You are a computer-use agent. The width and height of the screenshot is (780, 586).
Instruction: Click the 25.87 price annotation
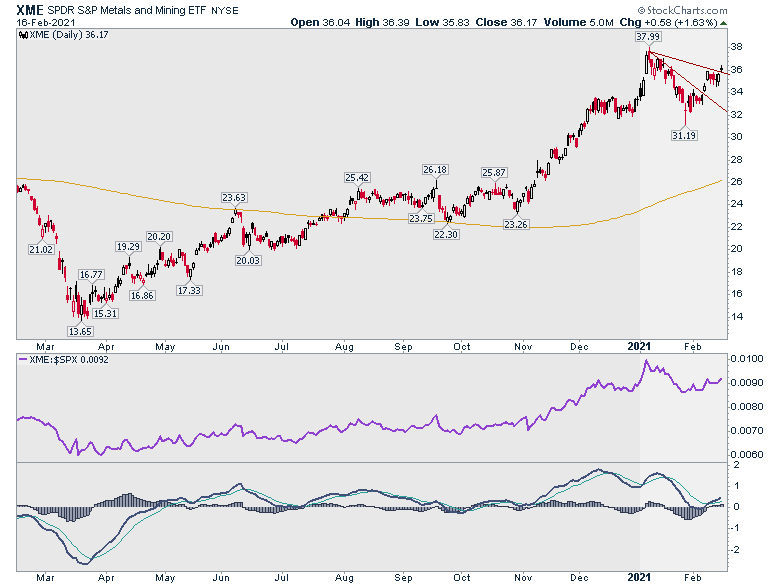click(x=494, y=173)
